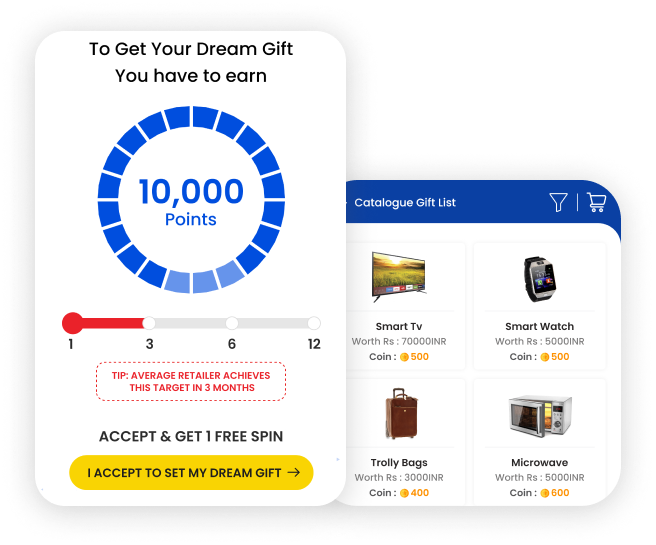656x545 pixels.
Task: Set the month slider to 6
Action: point(232,323)
